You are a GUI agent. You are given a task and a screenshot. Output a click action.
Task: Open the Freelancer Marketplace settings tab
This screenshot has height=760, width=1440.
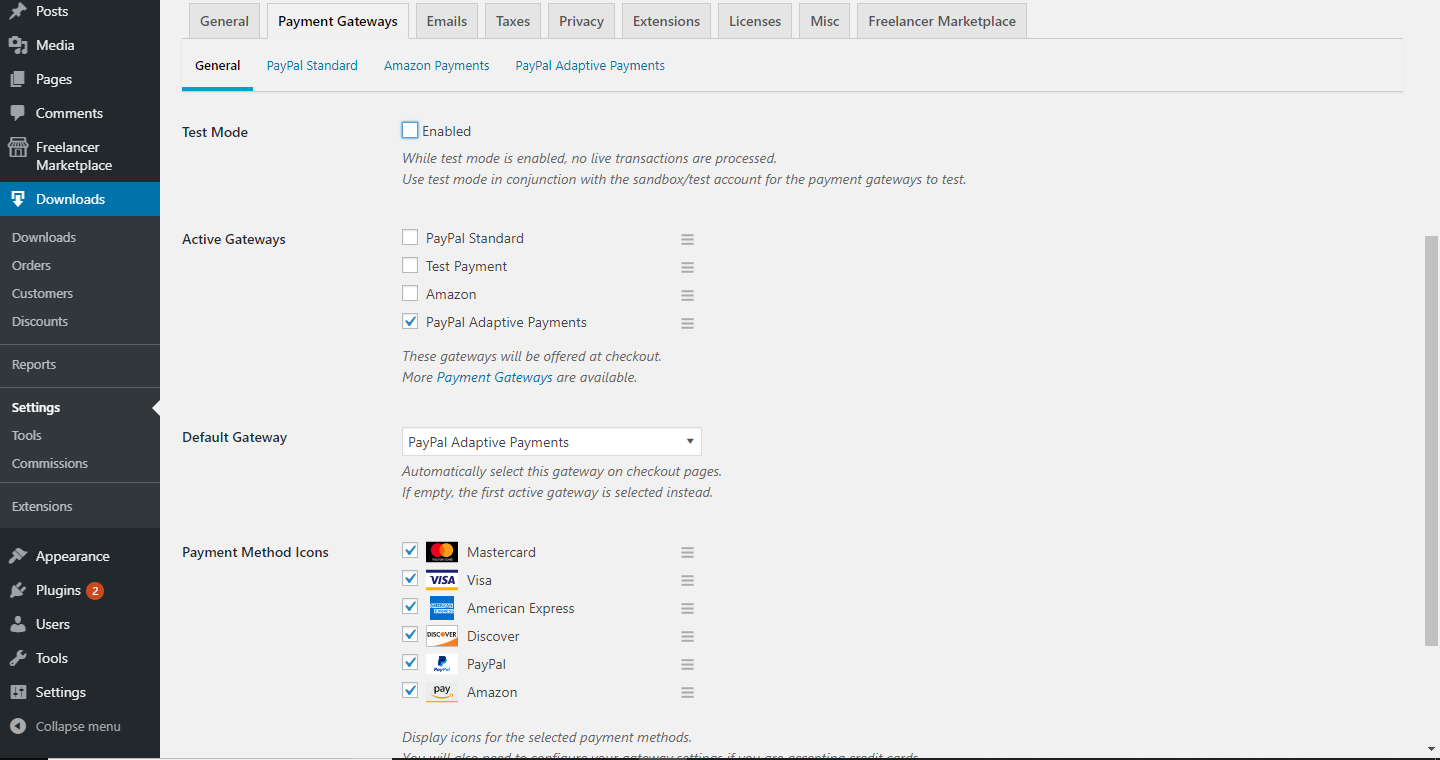click(942, 21)
